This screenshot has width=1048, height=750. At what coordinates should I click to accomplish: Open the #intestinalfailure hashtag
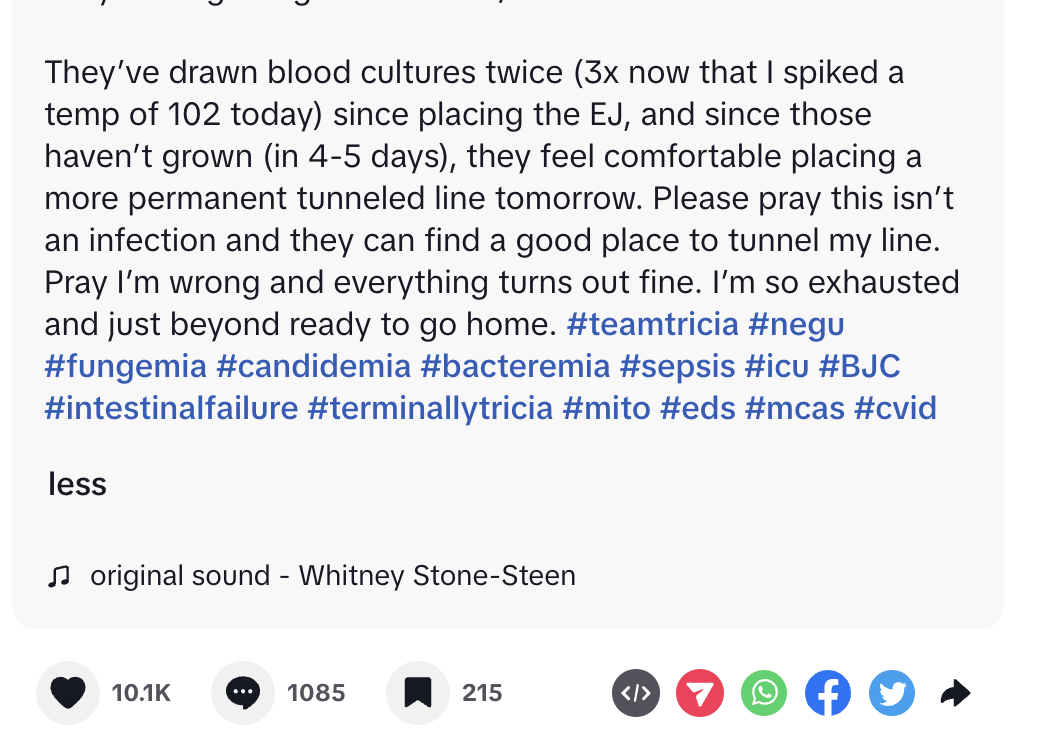[171, 408]
